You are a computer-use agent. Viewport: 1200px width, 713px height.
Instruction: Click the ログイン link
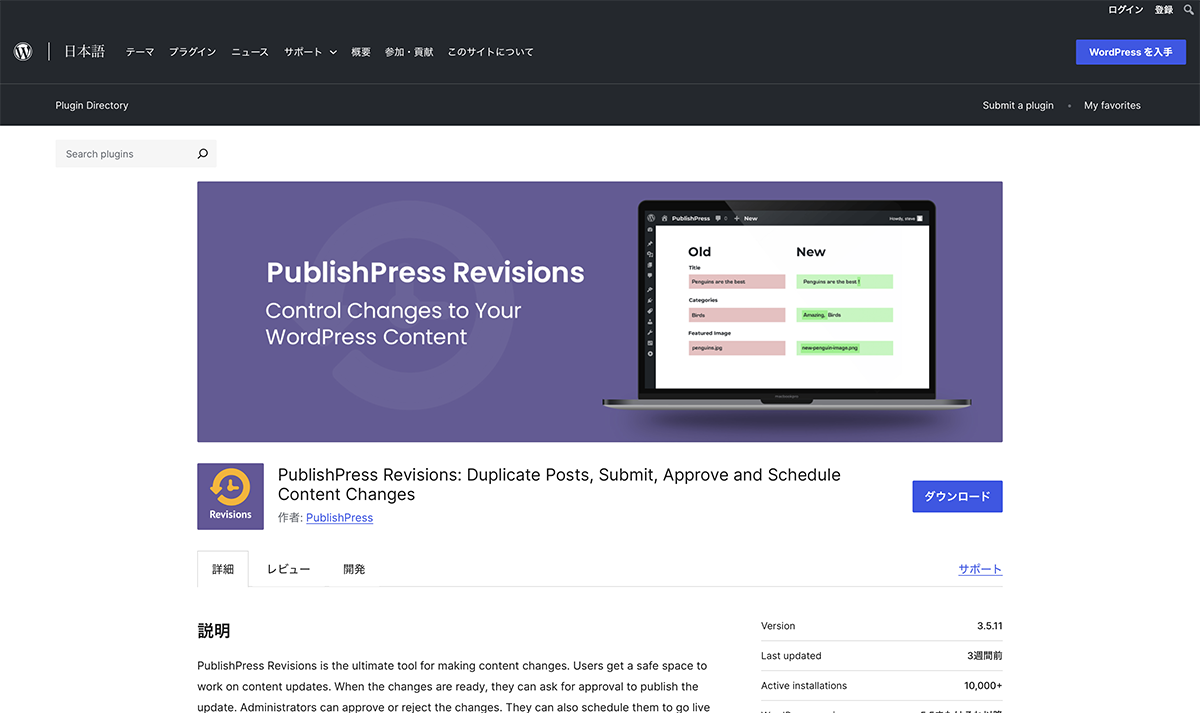click(x=1125, y=10)
